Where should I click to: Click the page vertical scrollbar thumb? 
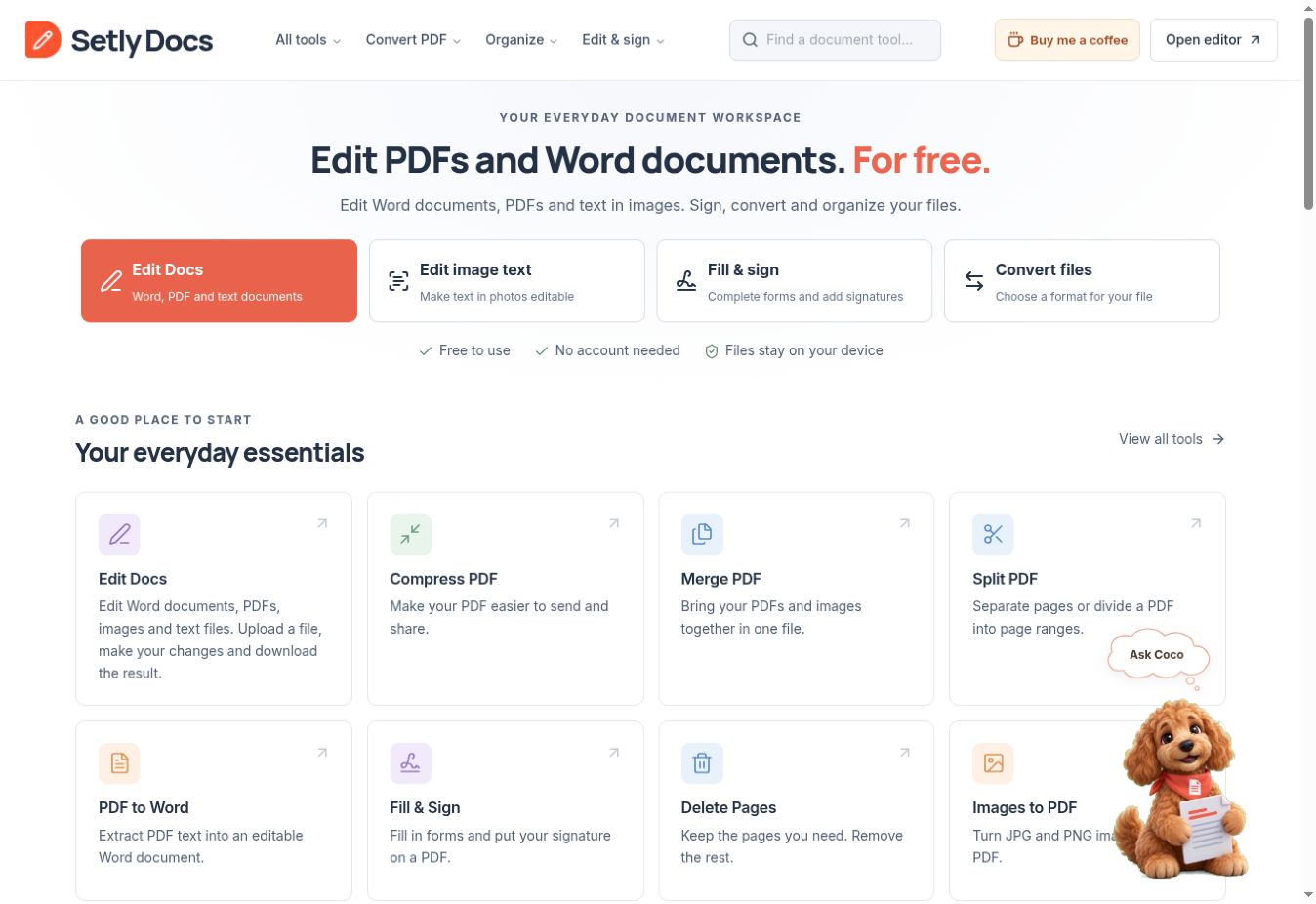[x=1308, y=112]
